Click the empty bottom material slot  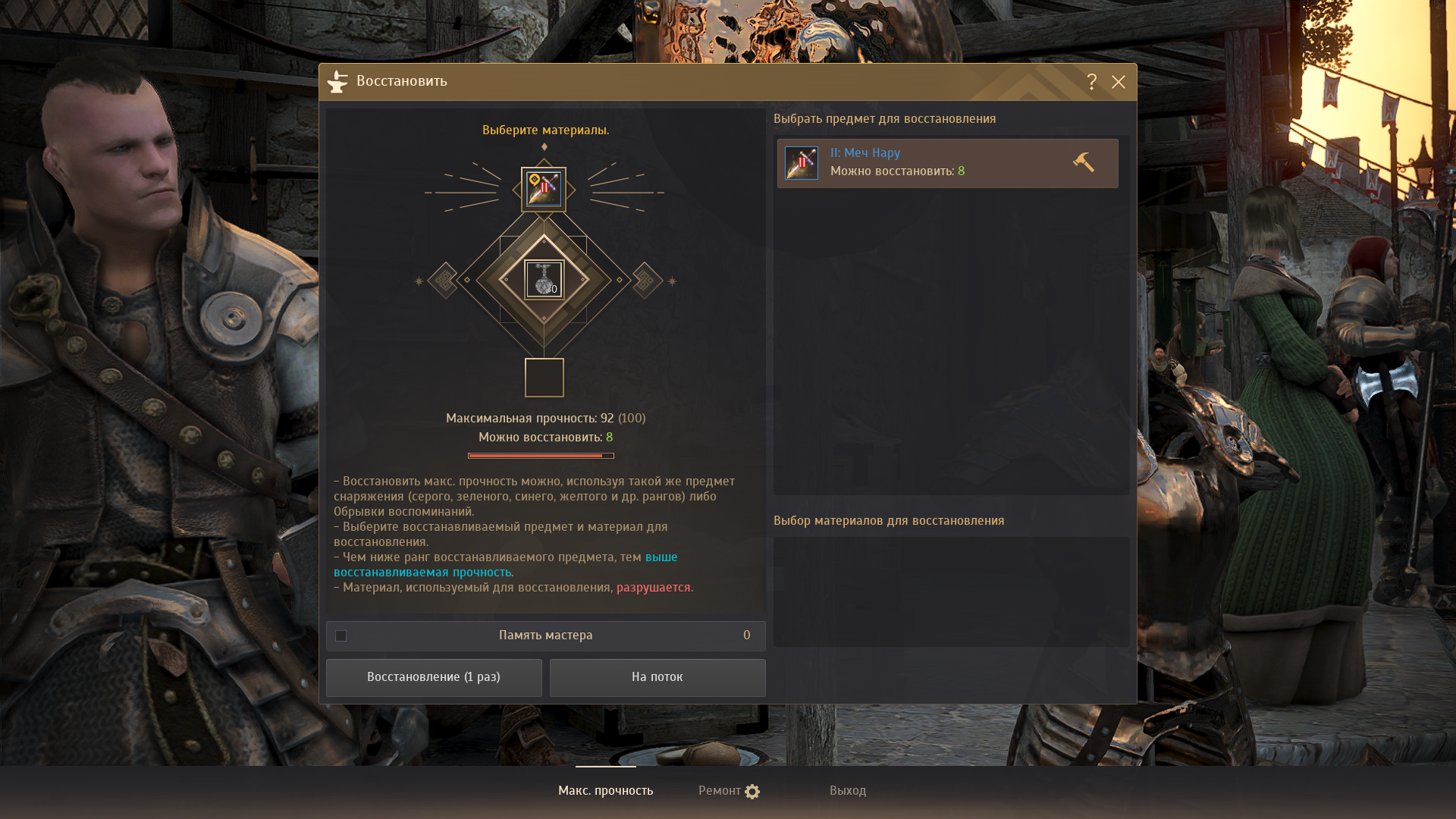click(x=544, y=378)
